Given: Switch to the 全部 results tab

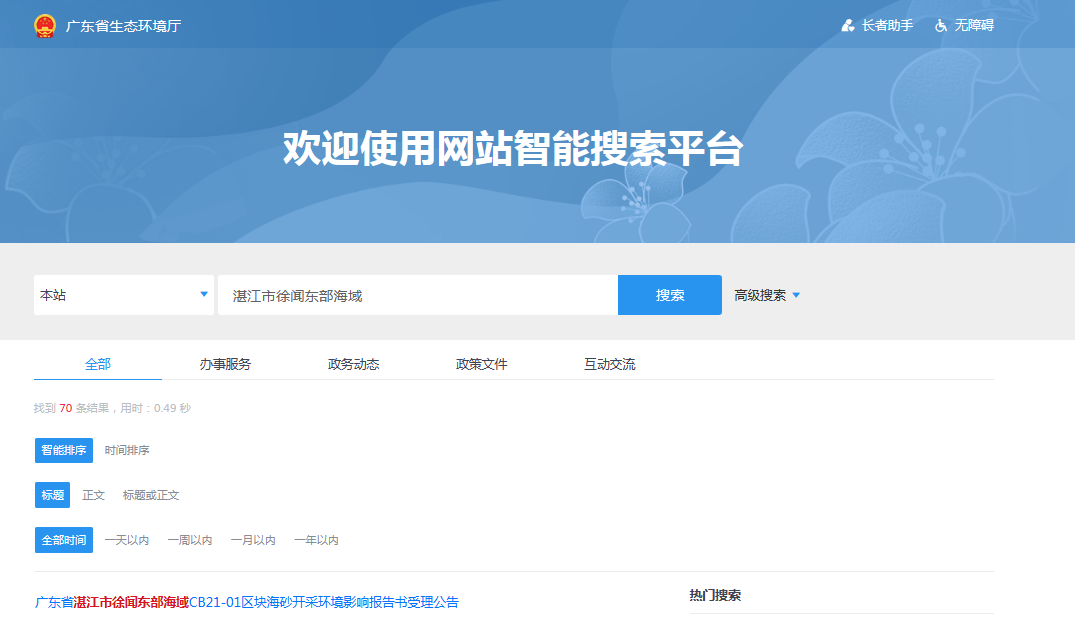Looking at the screenshot, I should [98, 364].
